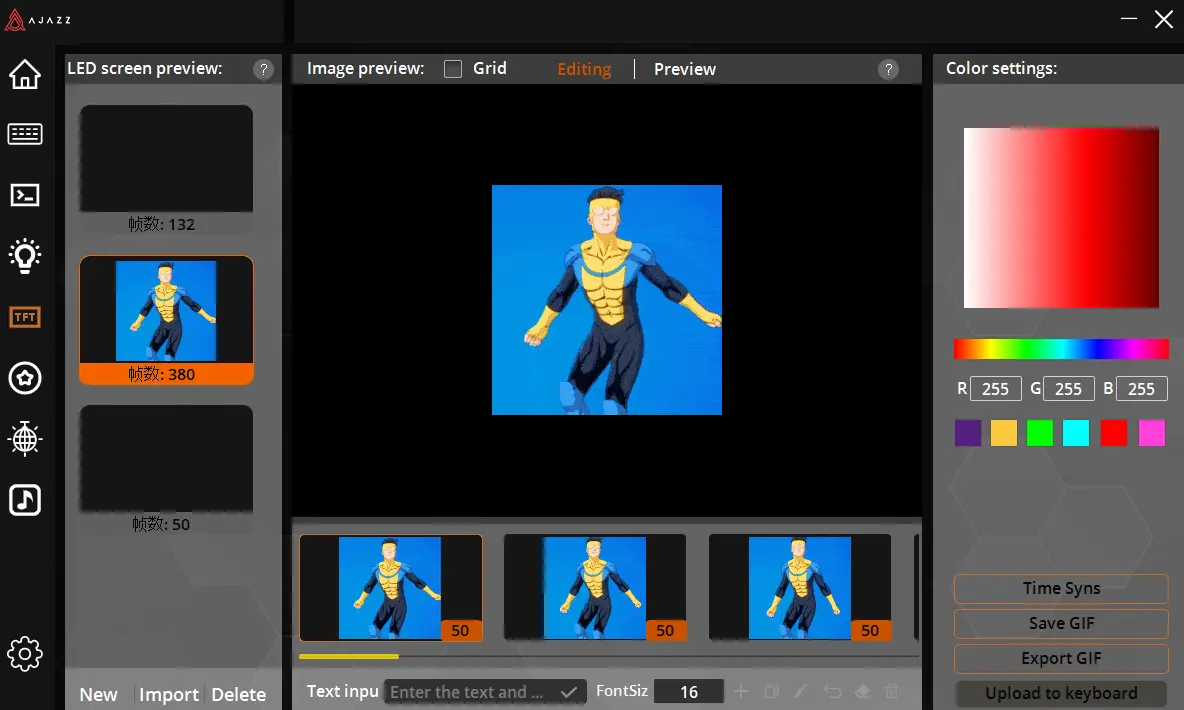Viewport: 1184px width, 710px height.
Task: Click the character image on editing canvas
Action: click(606, 300)
